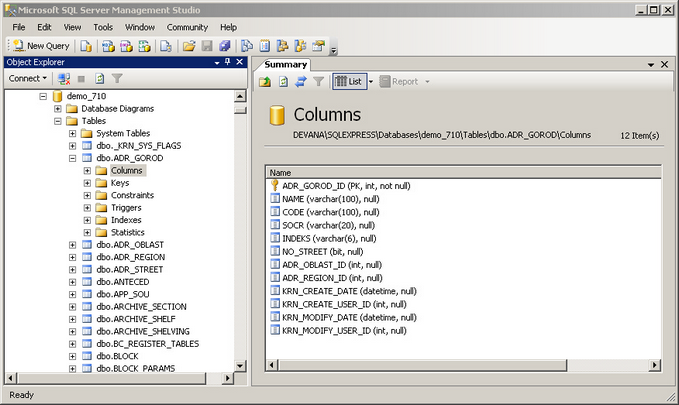Select dbo._KRN_SYS_FLAGS table
This screenshot has height=405, width=679.
[139, 146]
